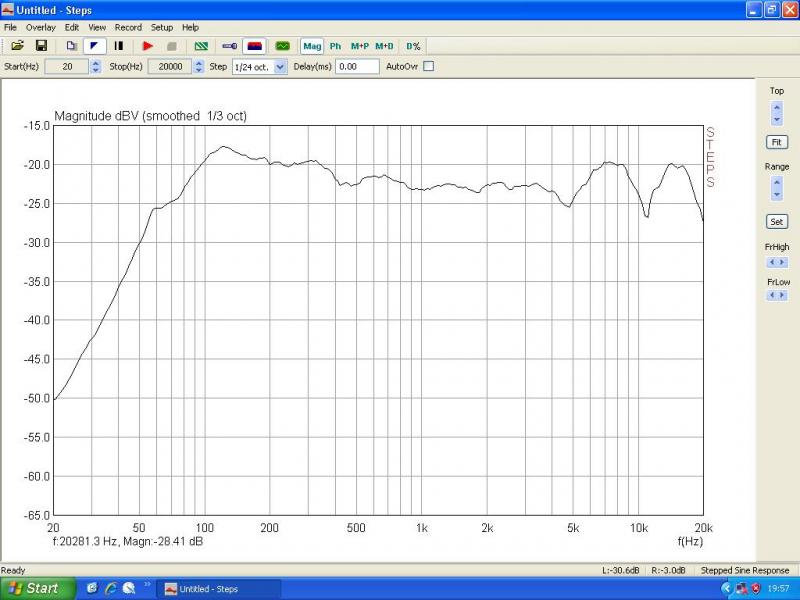Click the Start(Hz) spinner arrows
The width and height of the screenshot is (800, 600).
[x=96, y=66]
